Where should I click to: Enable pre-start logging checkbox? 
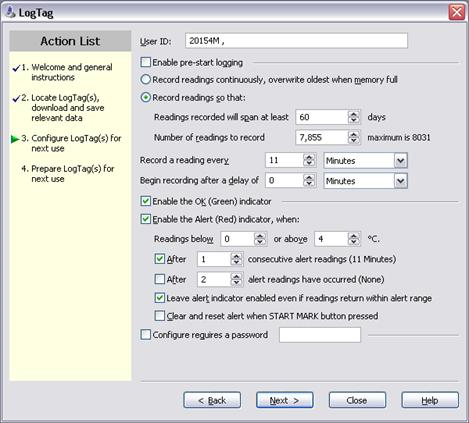point(146,62)
